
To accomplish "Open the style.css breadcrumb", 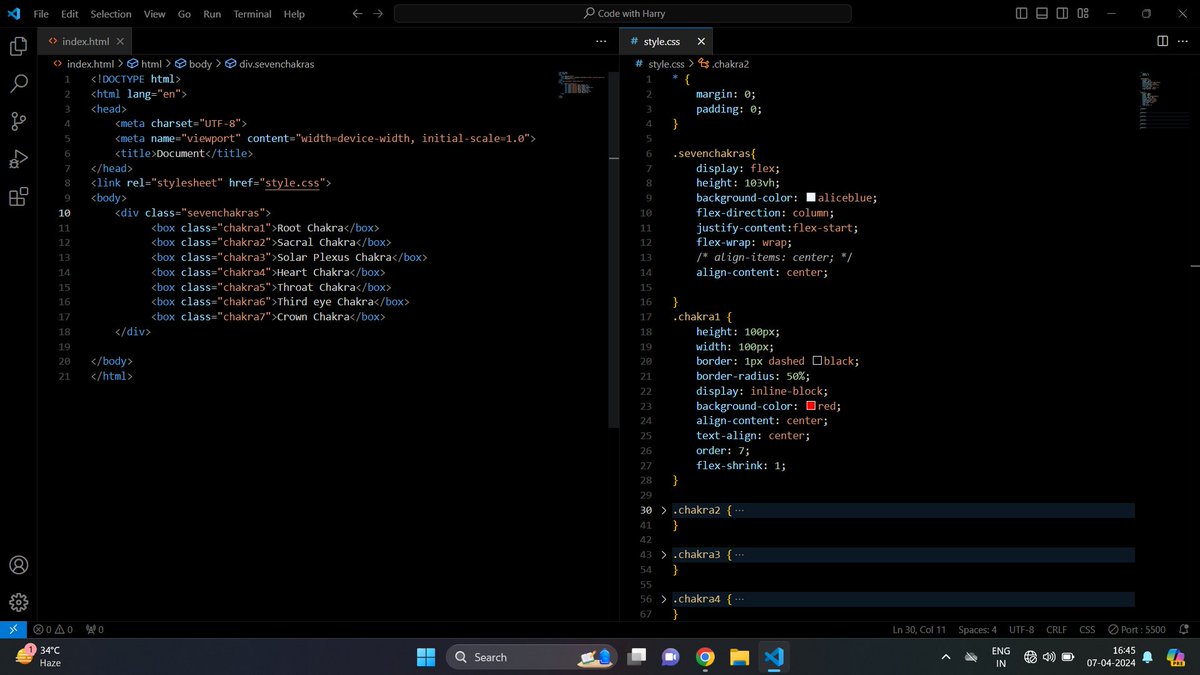I will (x=658, y=64).
